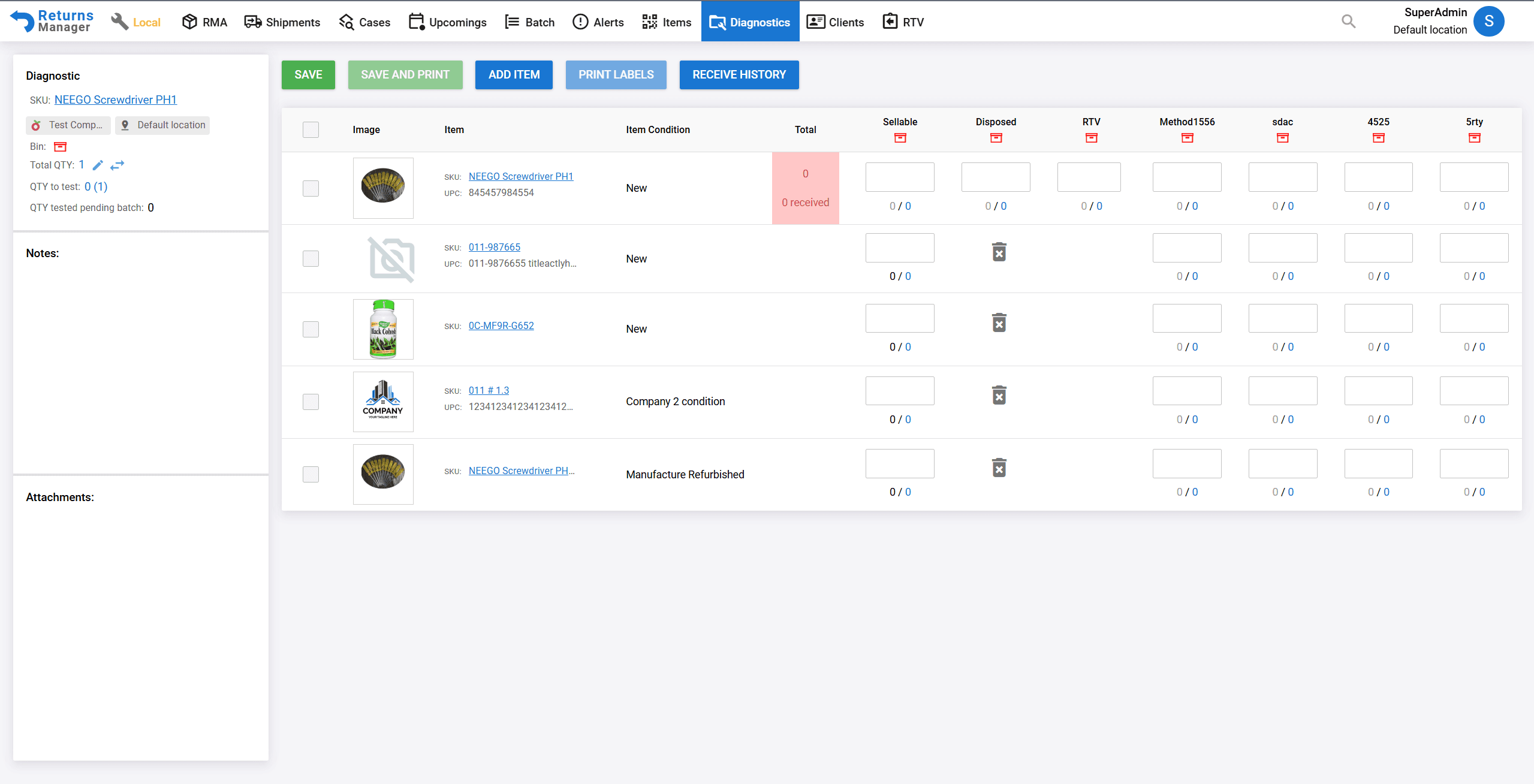Click the screwdriver thumbnail in first row

point(383,188)
